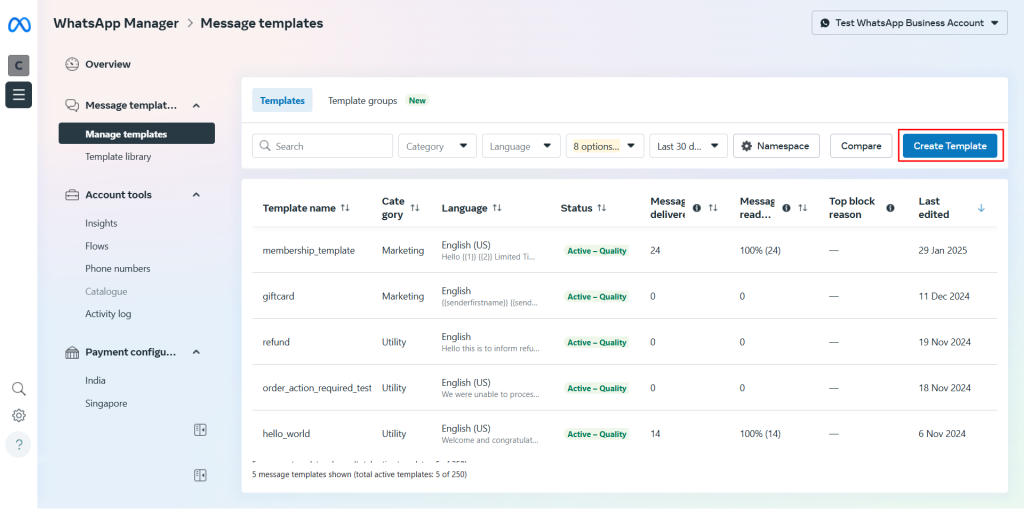Screen dimensions: 1024x509
Task: Open the Last 30 days date dropdown
Action: point(688,146)
